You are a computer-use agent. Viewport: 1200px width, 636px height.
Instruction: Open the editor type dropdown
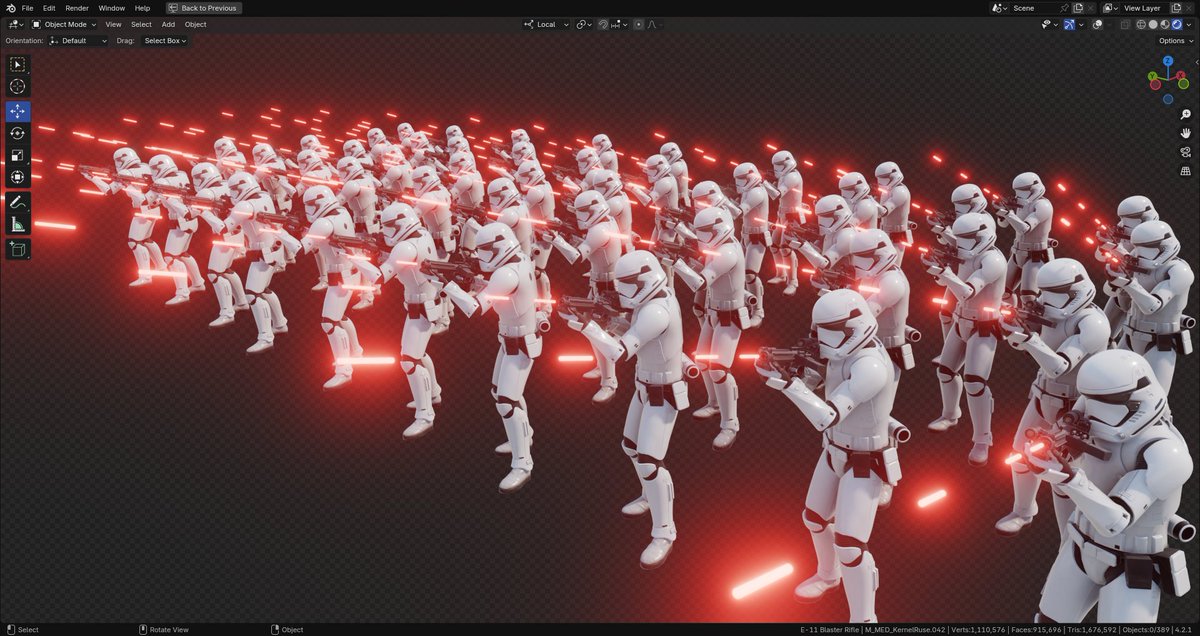pos(16,24)
